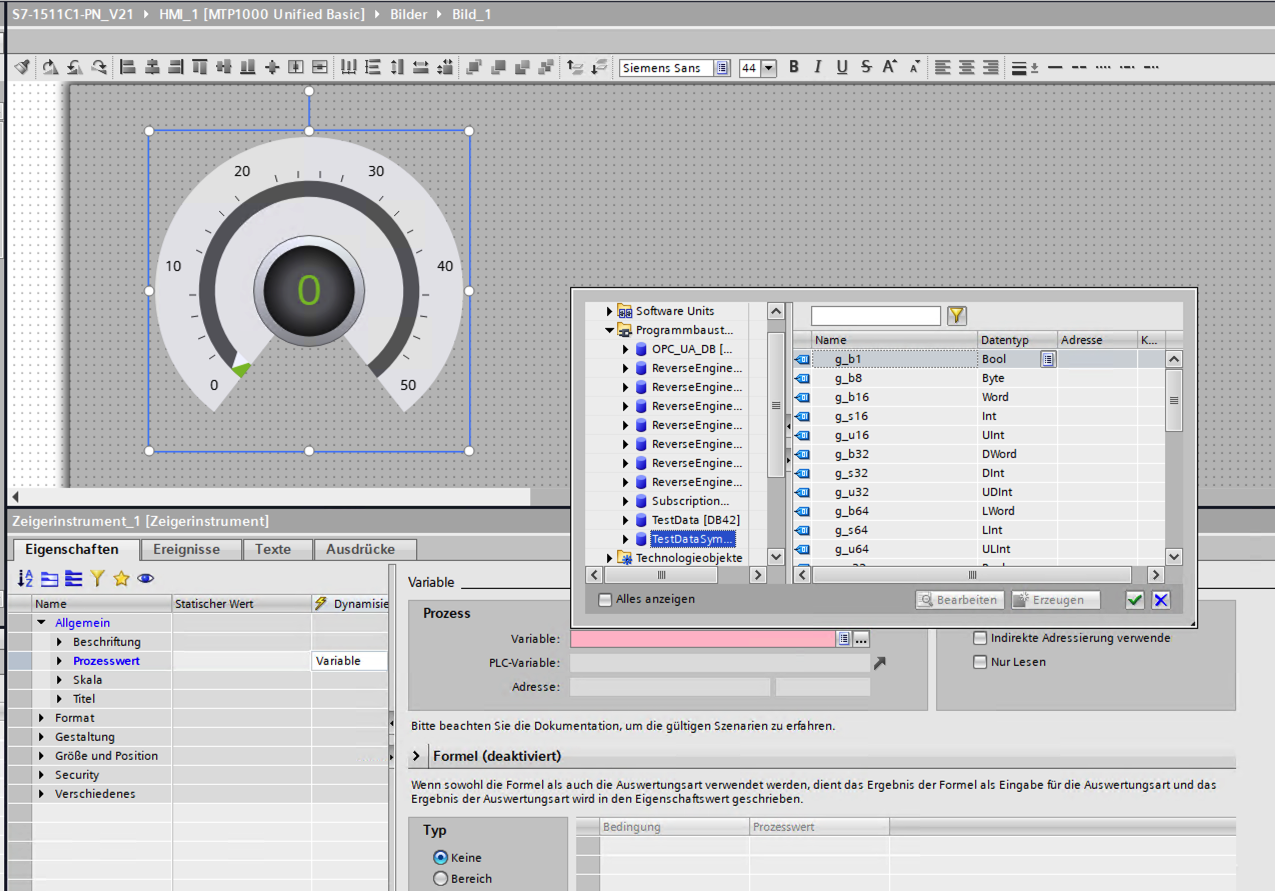Screen dimensions: 1275x891
Task: Expand the Format property group
Action: (x=42, y=718)
